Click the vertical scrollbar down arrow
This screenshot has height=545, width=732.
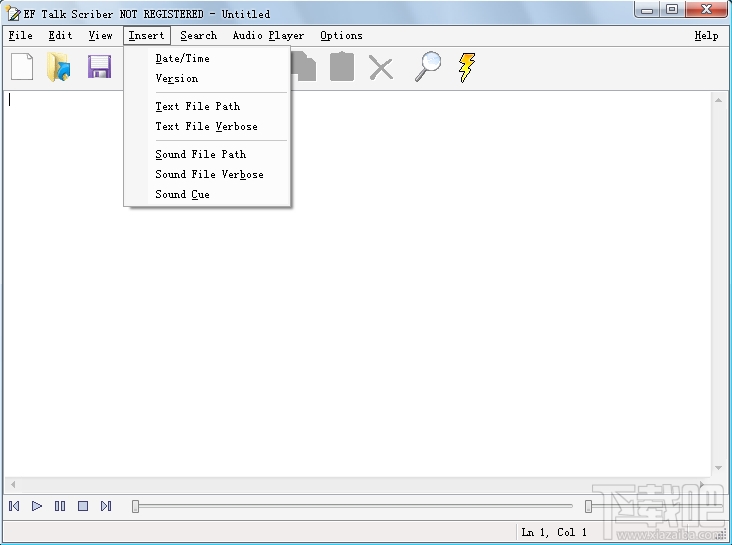718,468
